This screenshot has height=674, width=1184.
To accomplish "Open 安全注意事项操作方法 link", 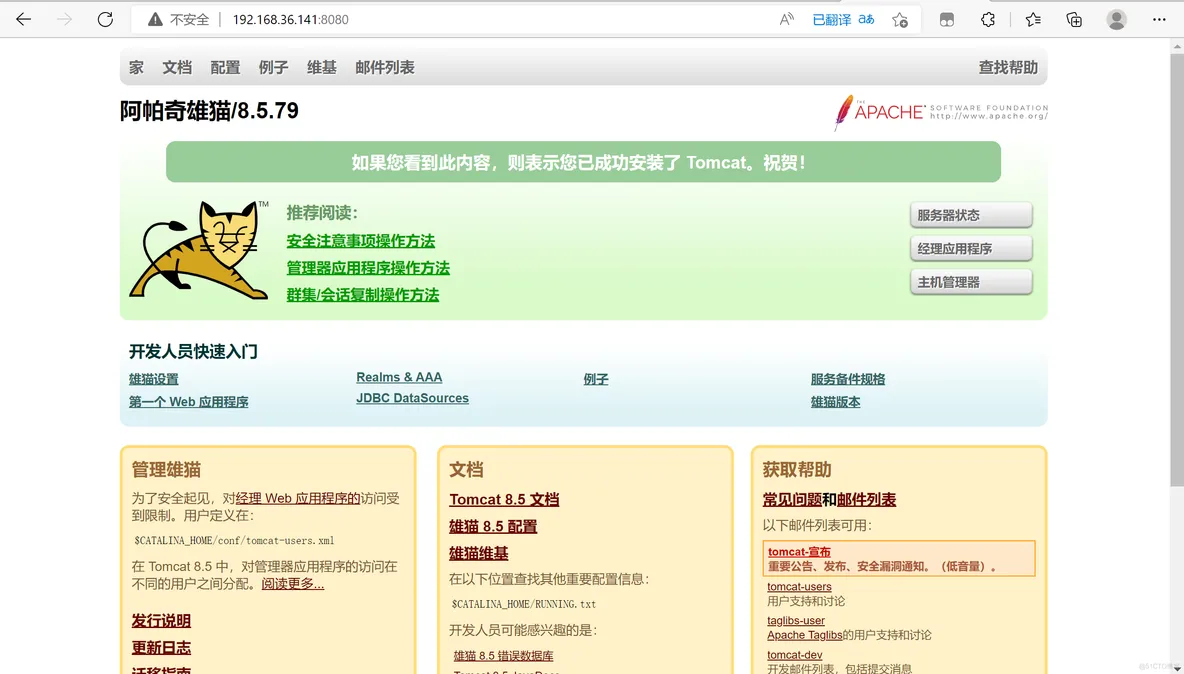I will (x=361, y=241).
